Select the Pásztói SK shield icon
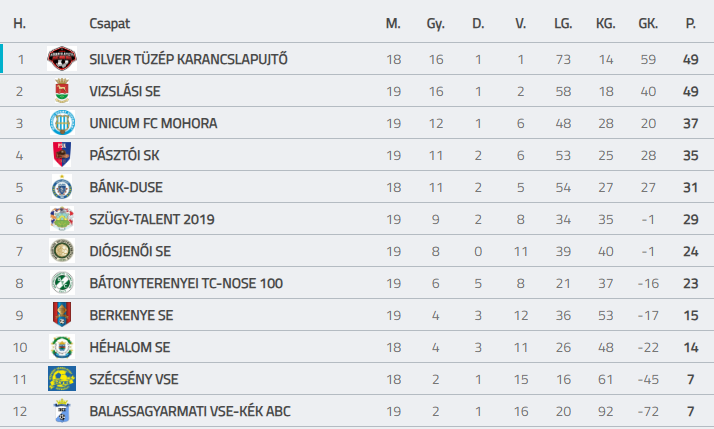Image resolution: width=714 pixels, height=429 pixels. tap(62, 154)
